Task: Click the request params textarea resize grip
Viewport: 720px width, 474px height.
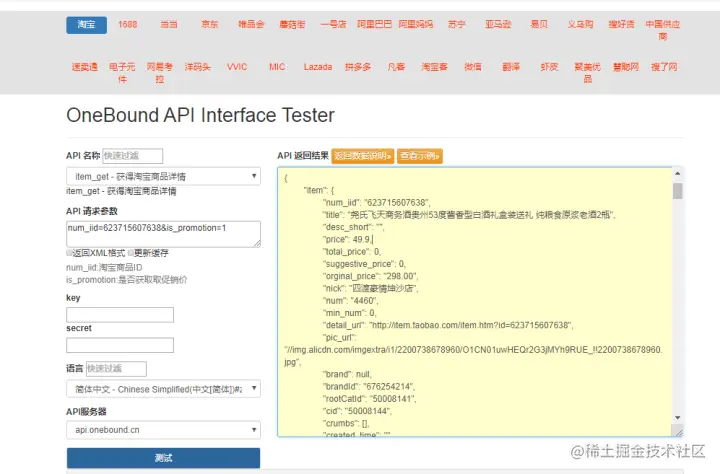Action: [x=257, y=243]
